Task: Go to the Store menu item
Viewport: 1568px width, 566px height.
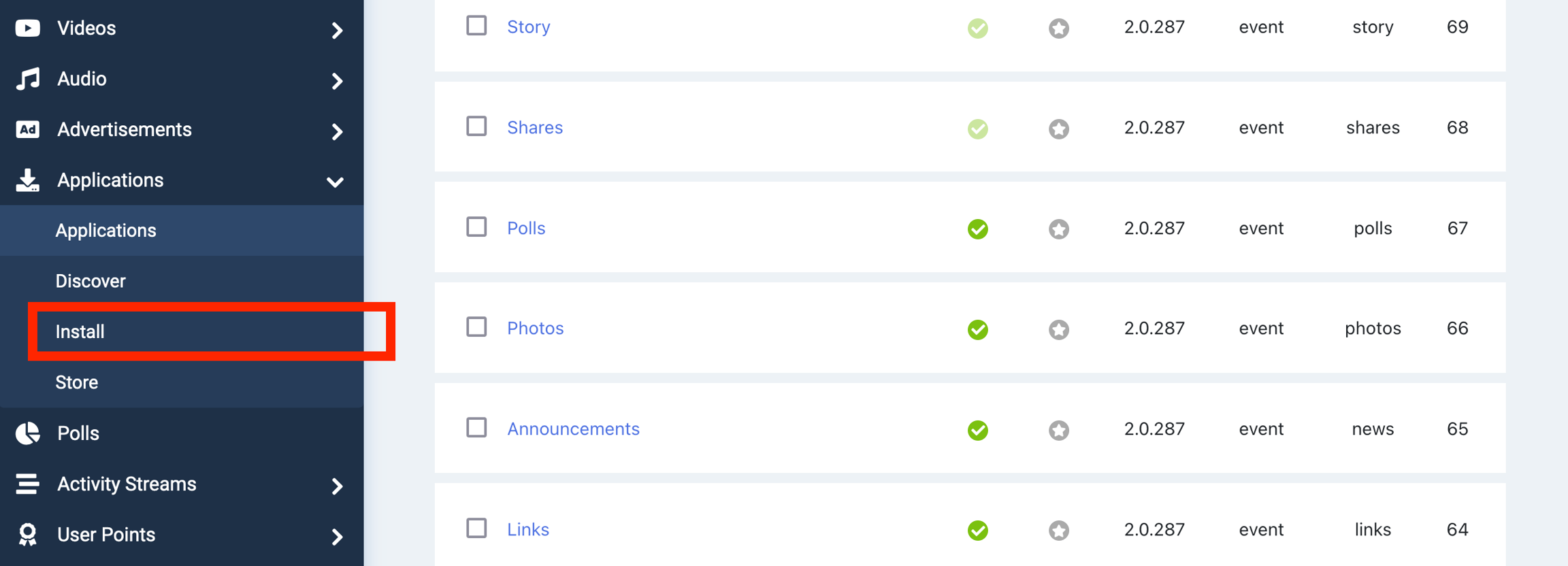Action: 76,382
